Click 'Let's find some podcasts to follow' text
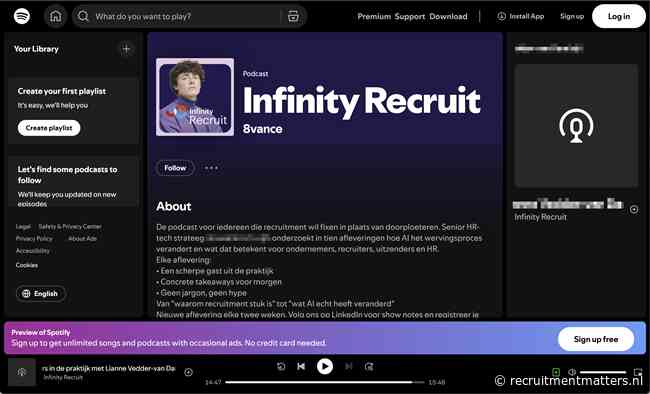Image resolution: width=650 pixels, height=394 pixels. coord(67,175)
